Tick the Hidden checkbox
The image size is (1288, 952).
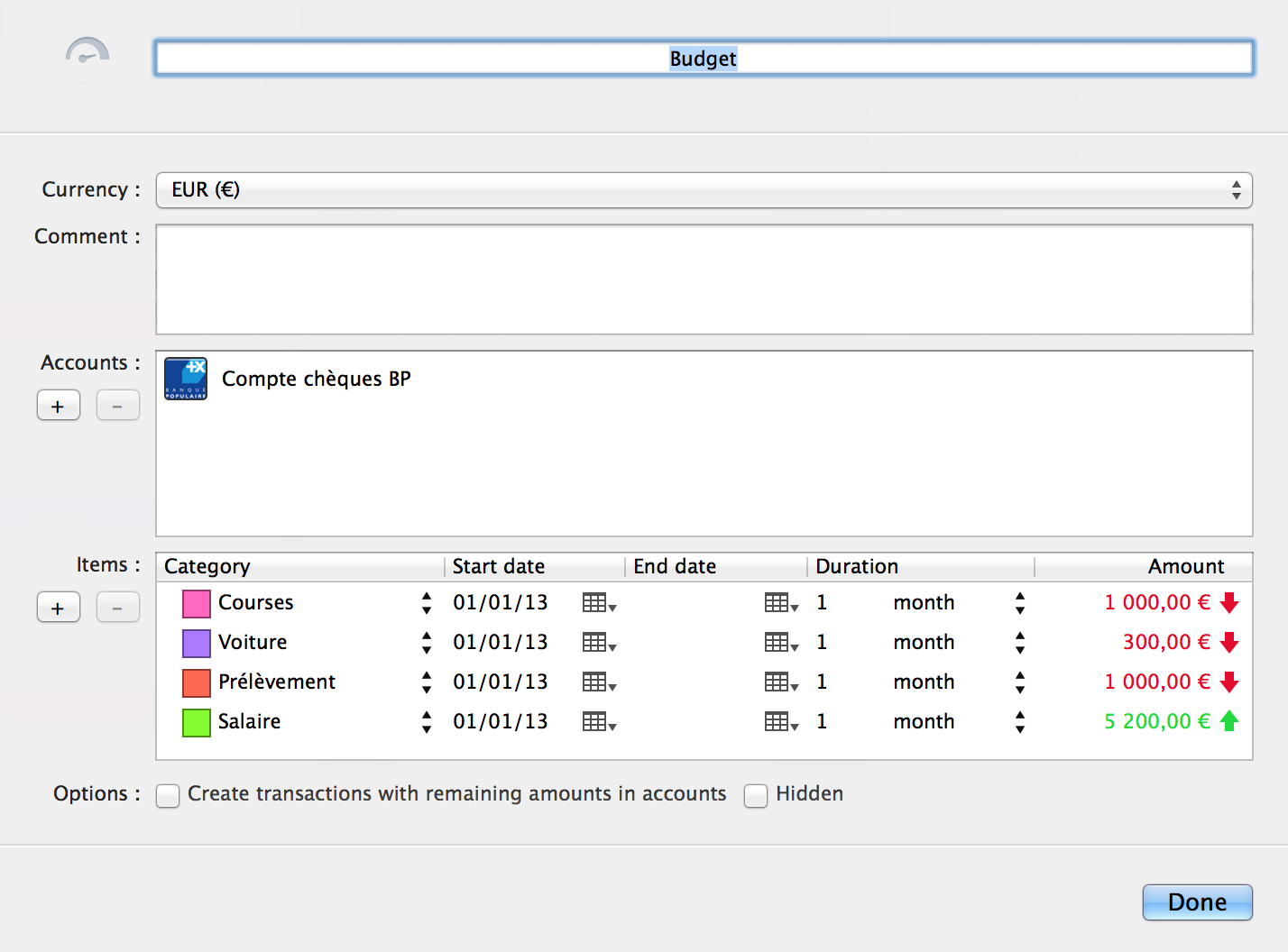coord(756,795)
